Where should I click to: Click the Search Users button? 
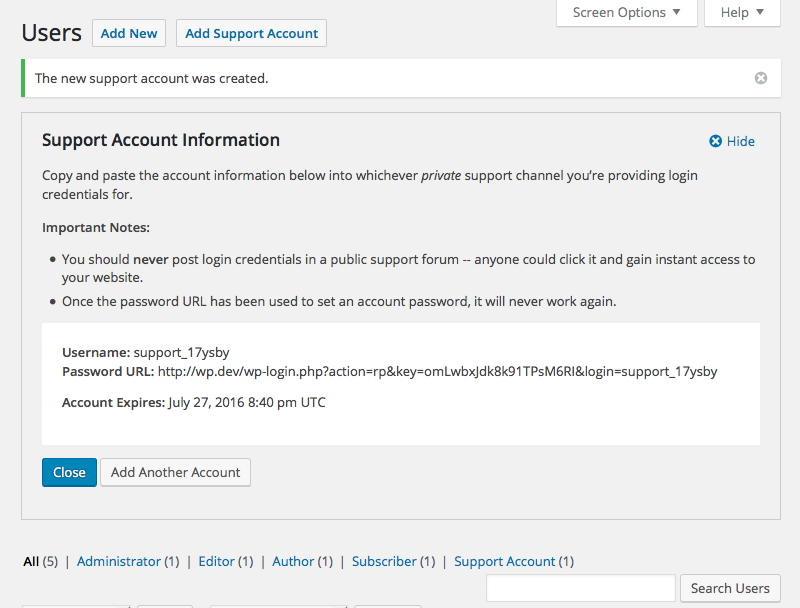tap(730, 589)
